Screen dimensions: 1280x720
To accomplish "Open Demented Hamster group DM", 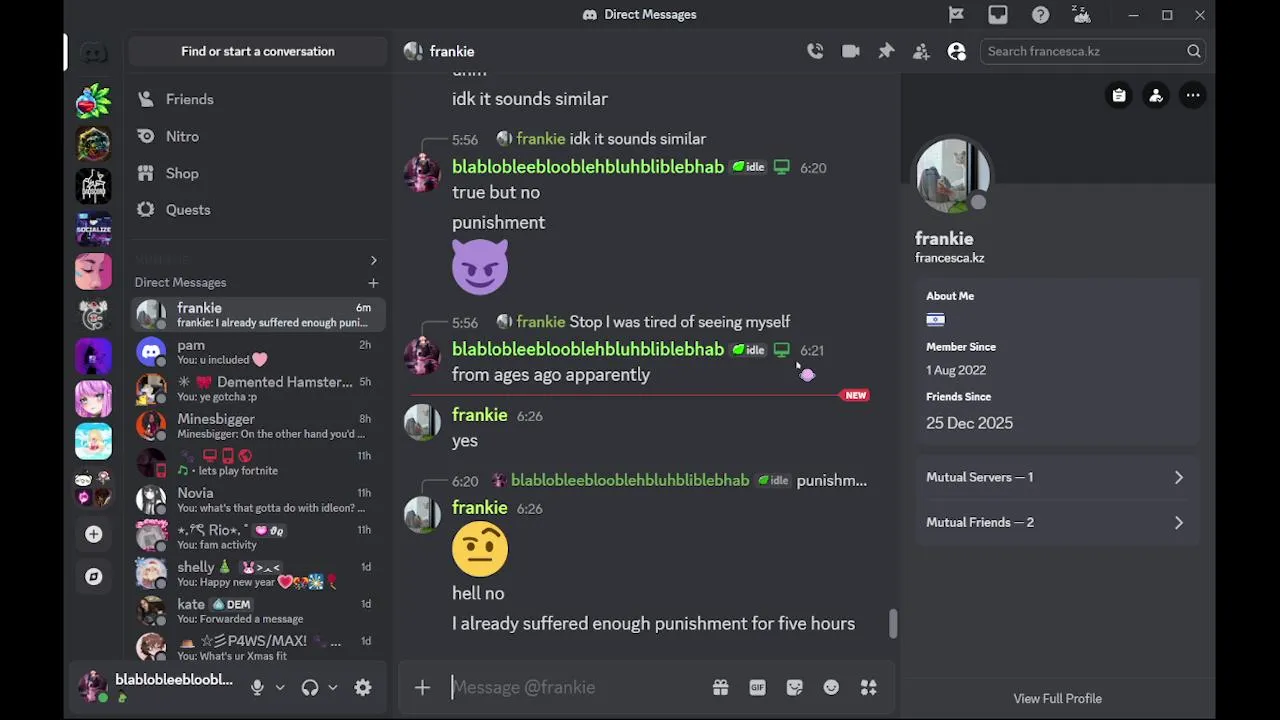I will point(258,389).
